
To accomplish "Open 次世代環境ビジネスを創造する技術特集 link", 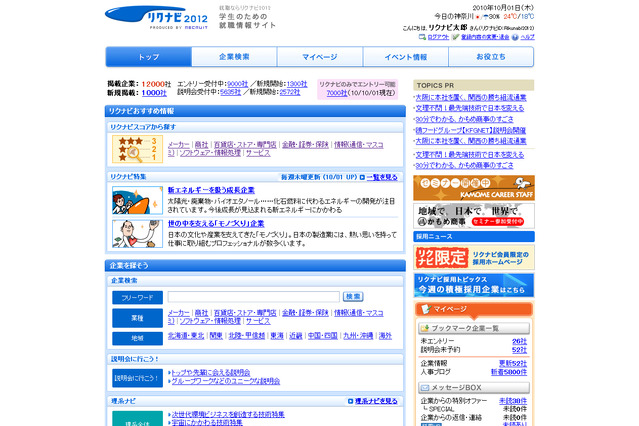I will [228, 414].
